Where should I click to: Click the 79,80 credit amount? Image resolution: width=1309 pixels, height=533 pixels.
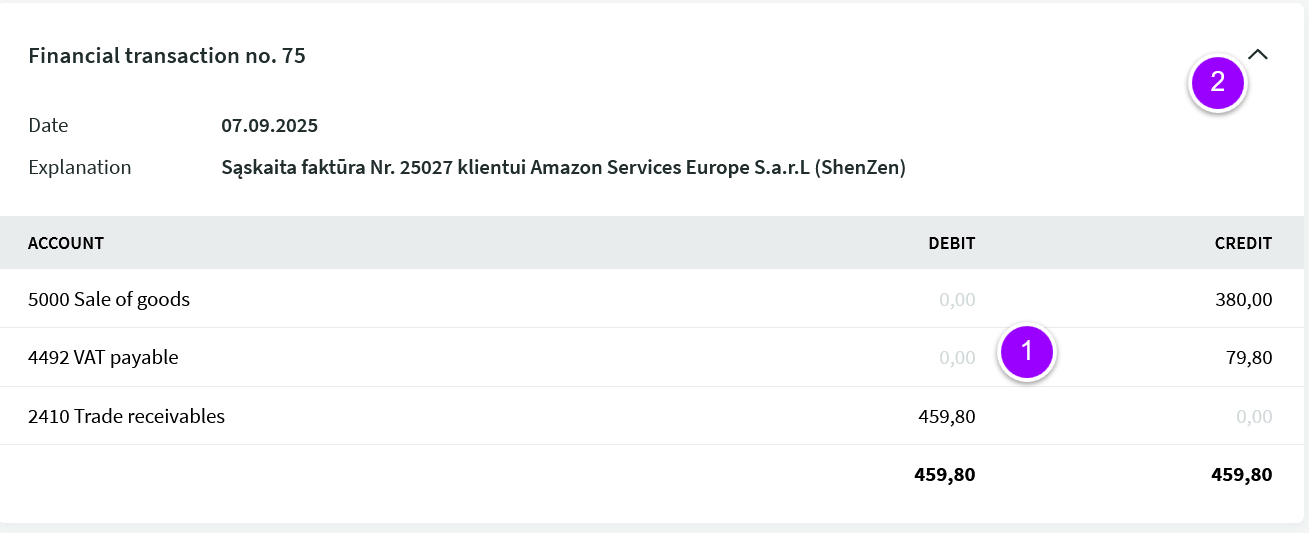pyautogui.click(x=1250, y=357)
